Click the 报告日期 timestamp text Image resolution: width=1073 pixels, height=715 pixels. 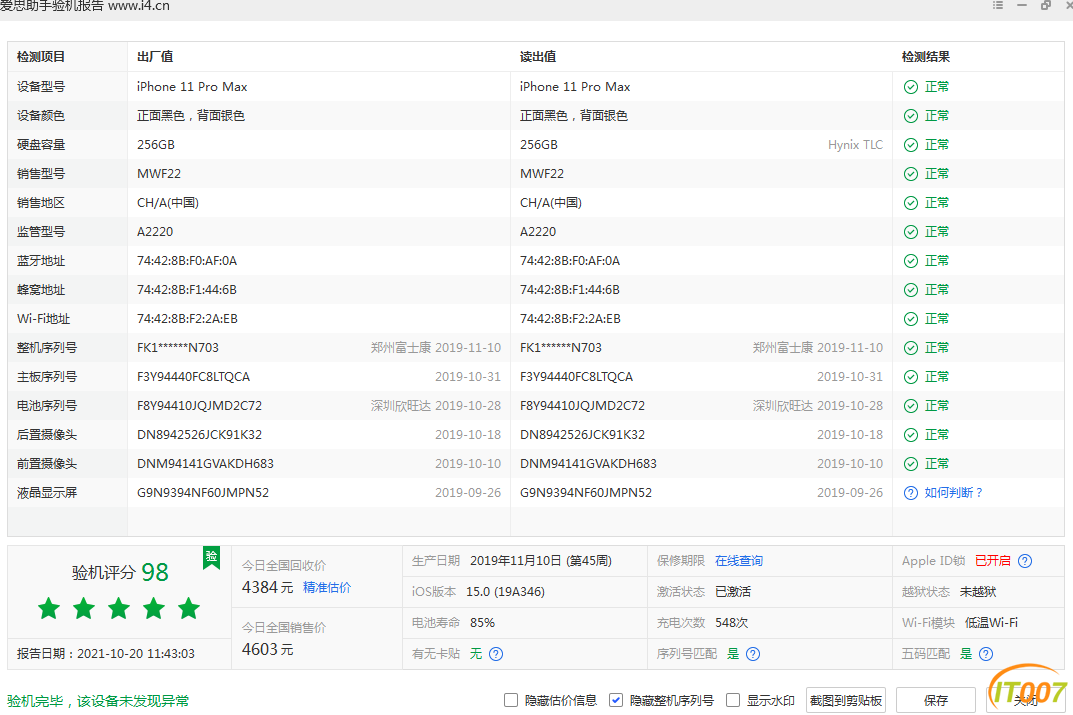(x=105, y=654)
